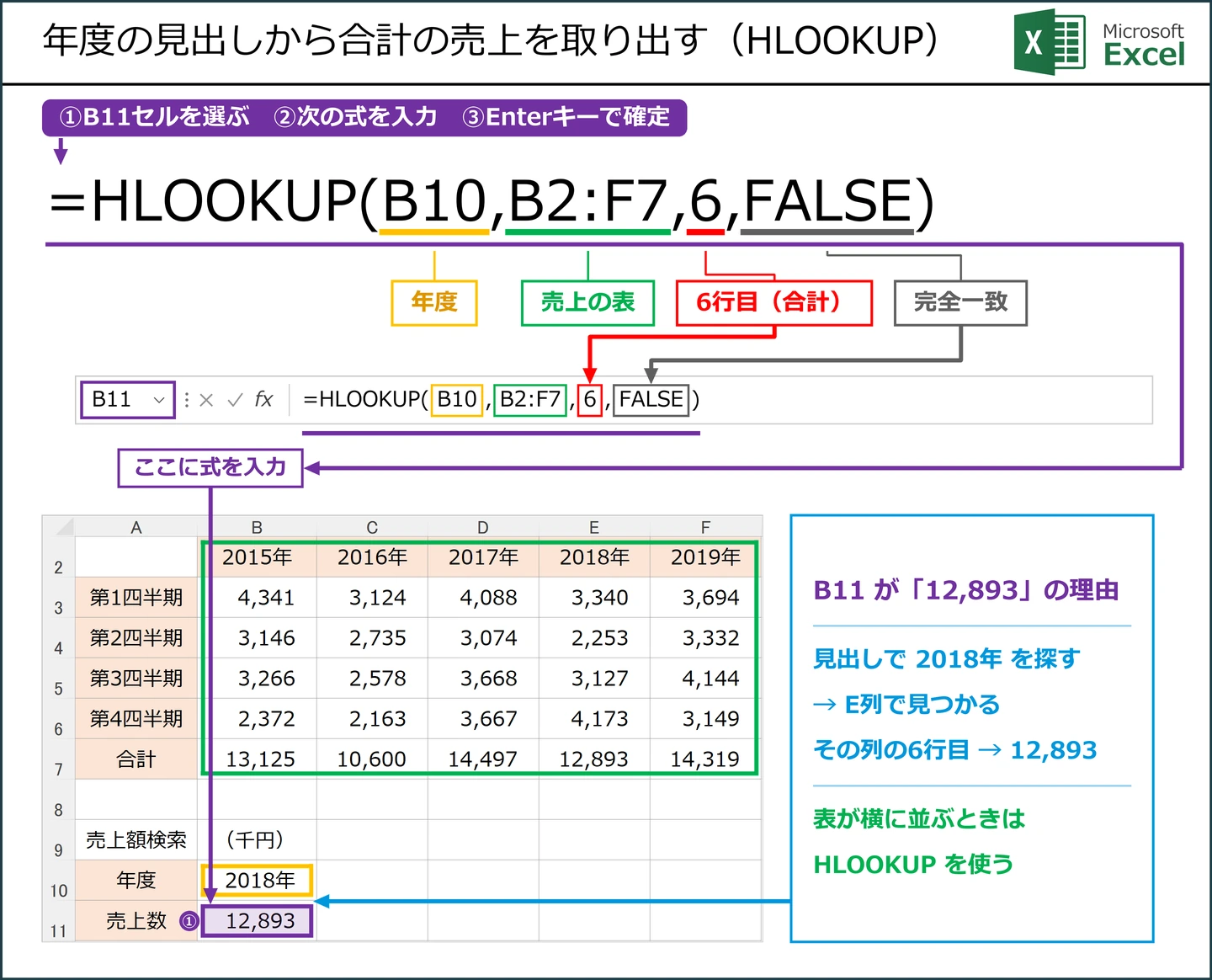Select column C header

(x=372, y=527)
